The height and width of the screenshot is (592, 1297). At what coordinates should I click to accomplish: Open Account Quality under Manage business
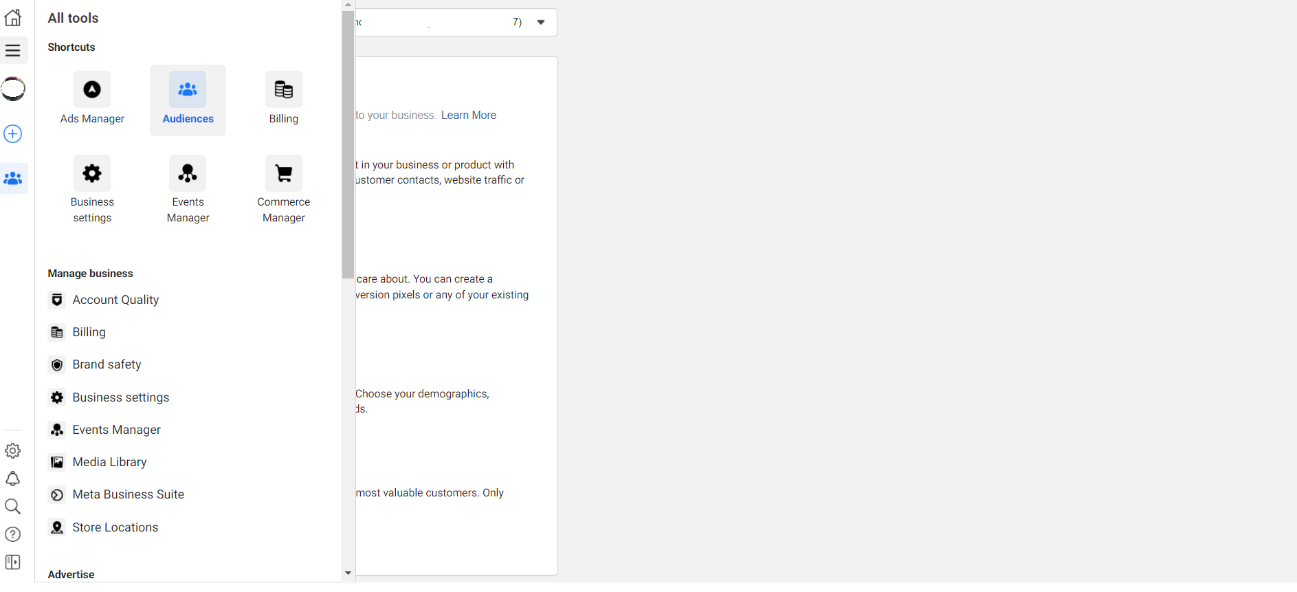click(x=105, y=300)
